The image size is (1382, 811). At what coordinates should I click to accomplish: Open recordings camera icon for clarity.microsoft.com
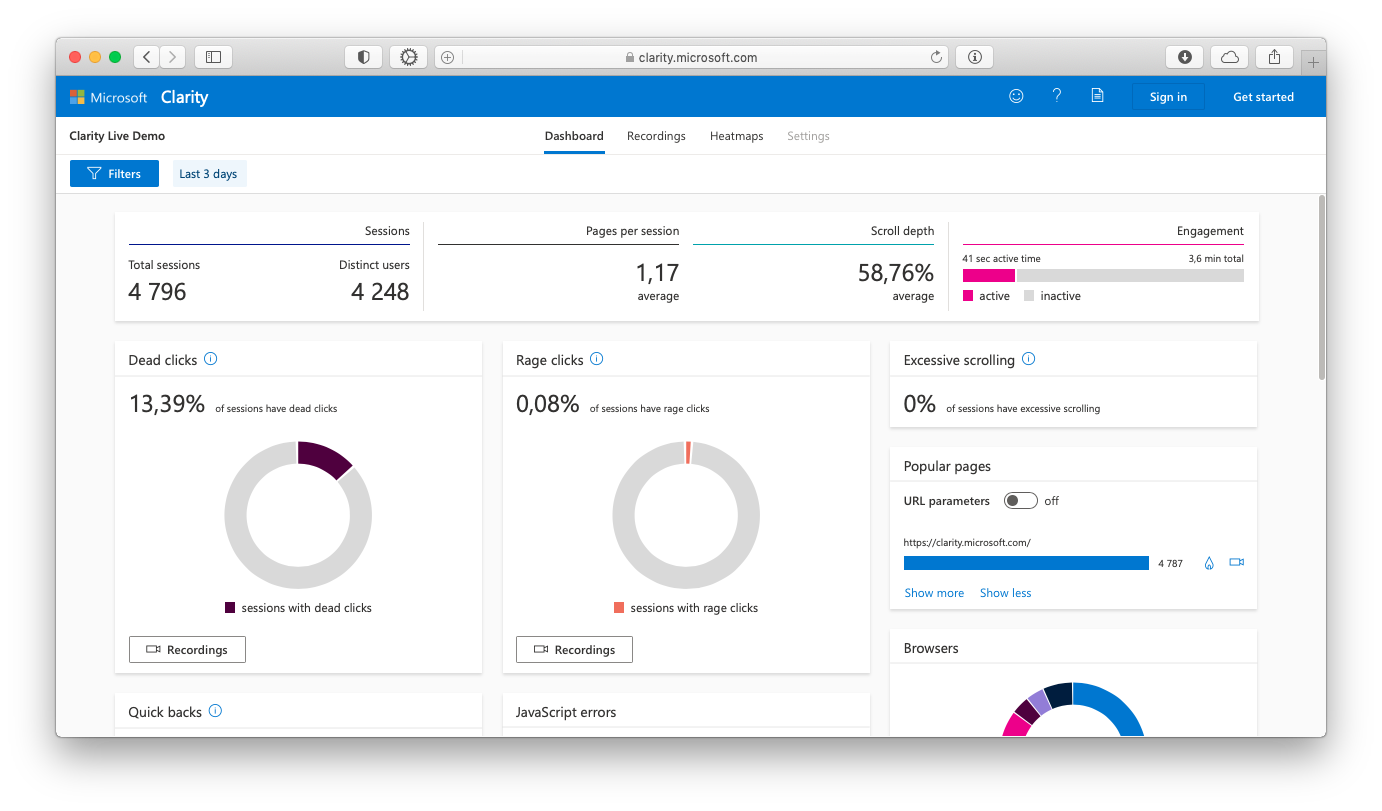1237,562
